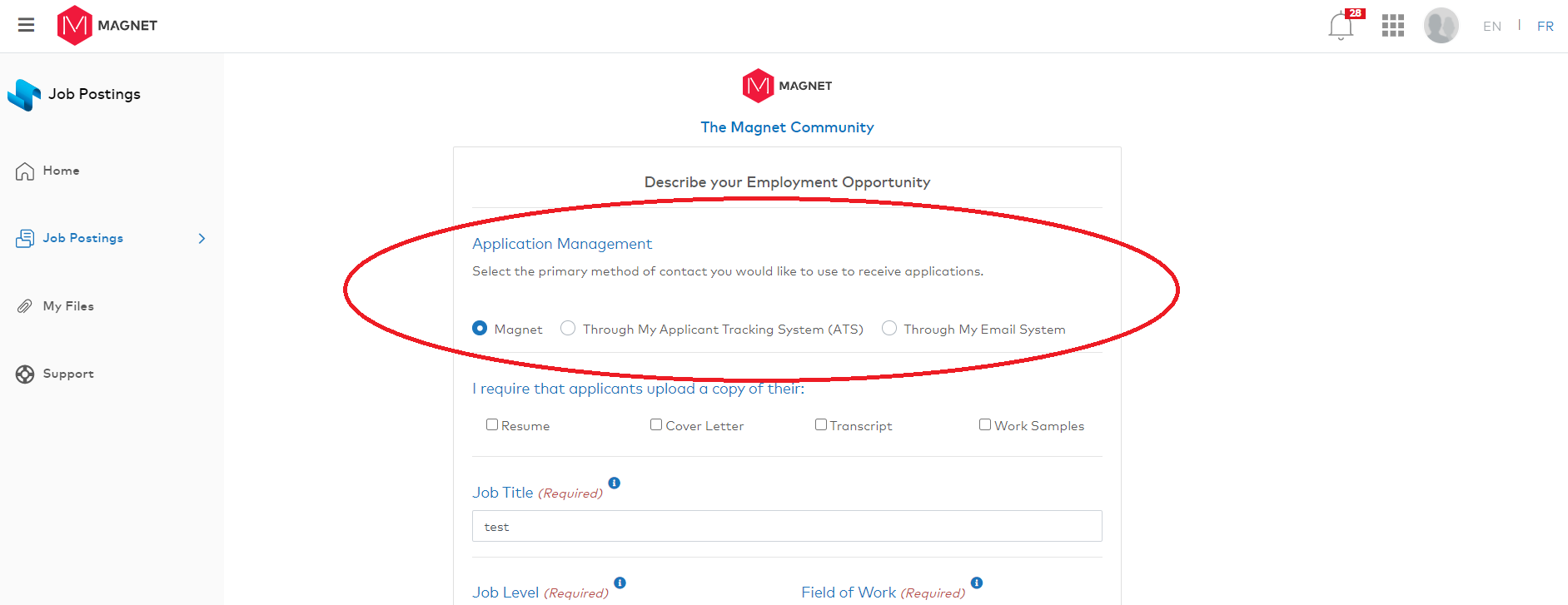The width and height of the screenshot is (1568, 605).
Task: Click the user profile avatar
Action: 1441,26
